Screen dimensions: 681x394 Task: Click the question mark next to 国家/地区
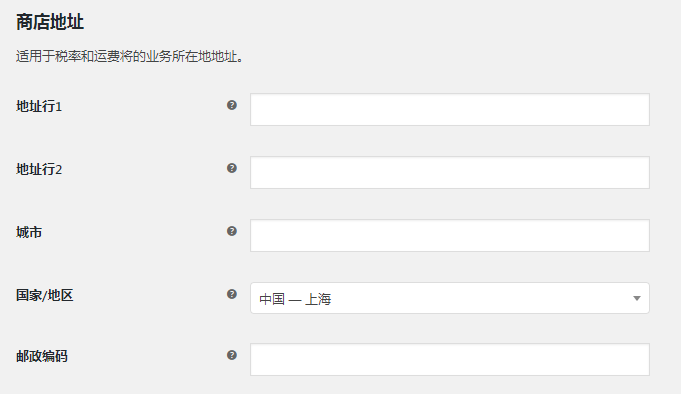pos(232,294)
